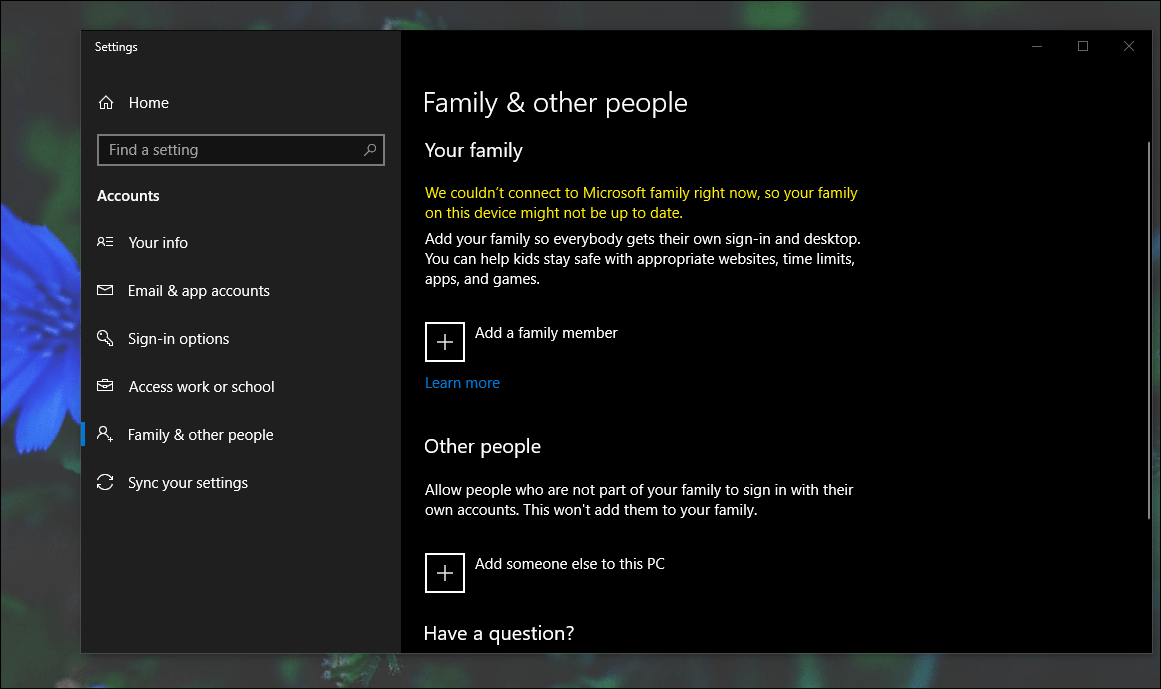Click the Find a setting search box
The height and width of the screenshot is (689, 1161).
(241, 150)
